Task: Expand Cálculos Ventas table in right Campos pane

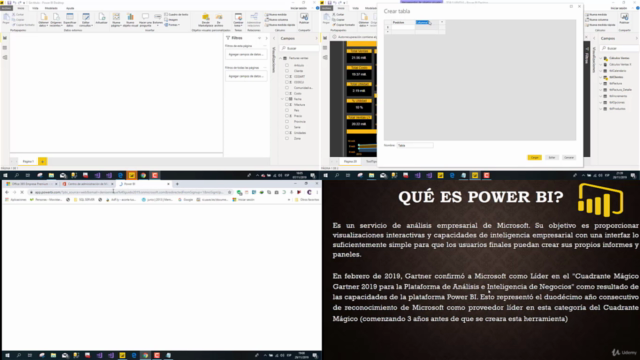Action: [601, 58]
